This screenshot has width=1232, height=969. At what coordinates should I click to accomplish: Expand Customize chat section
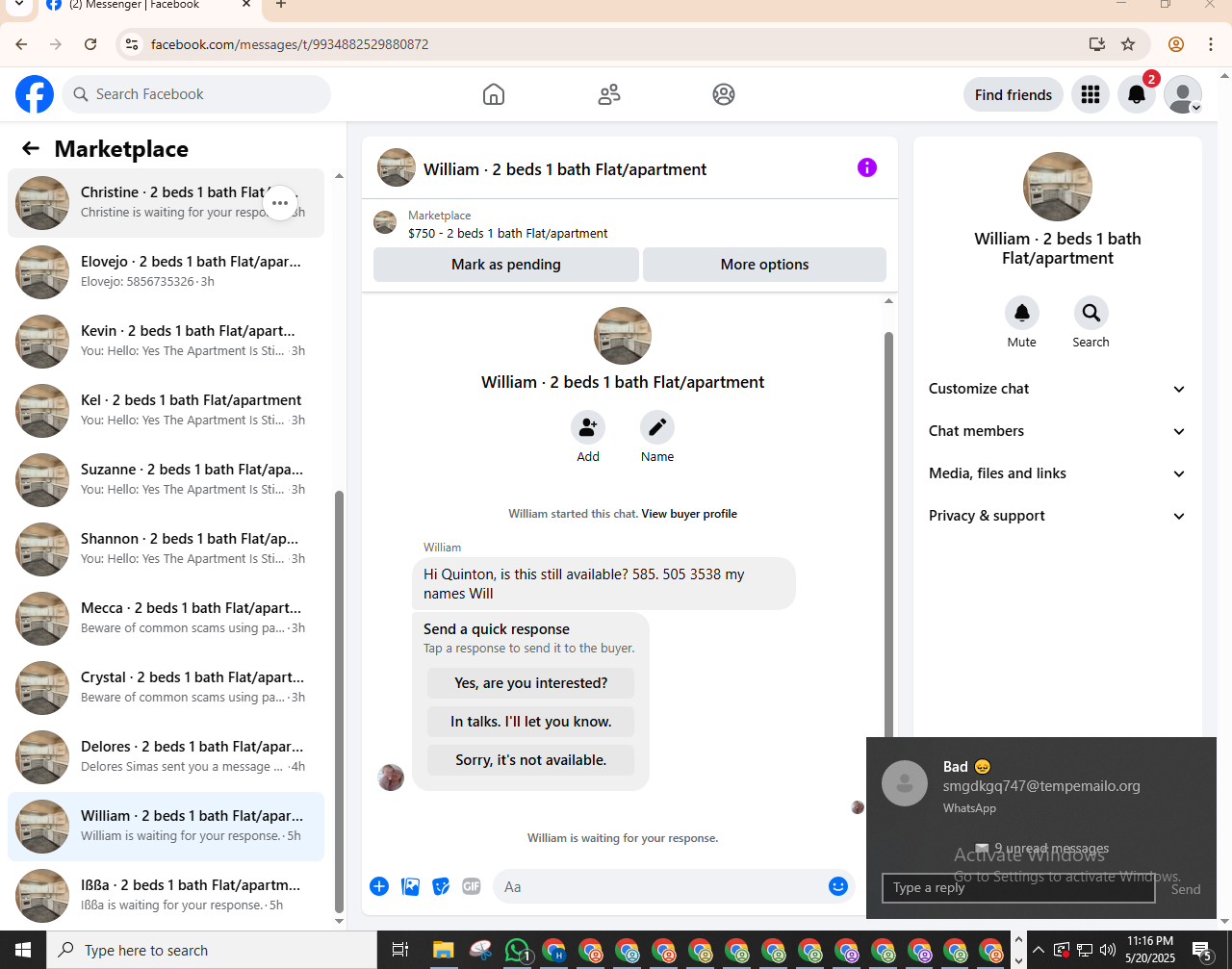[1058, 389]
